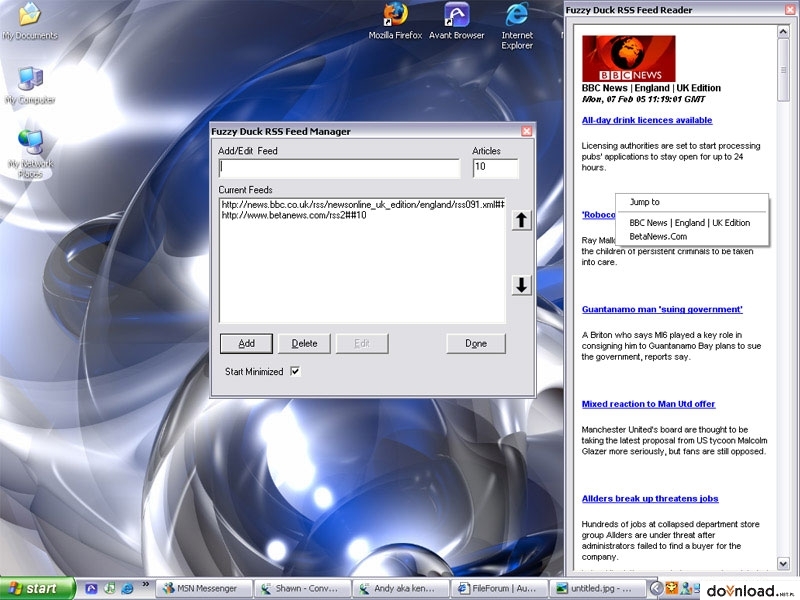Switch to FileForum taskbar button
The height and width of the screenshot is (600, 800).
499,589
